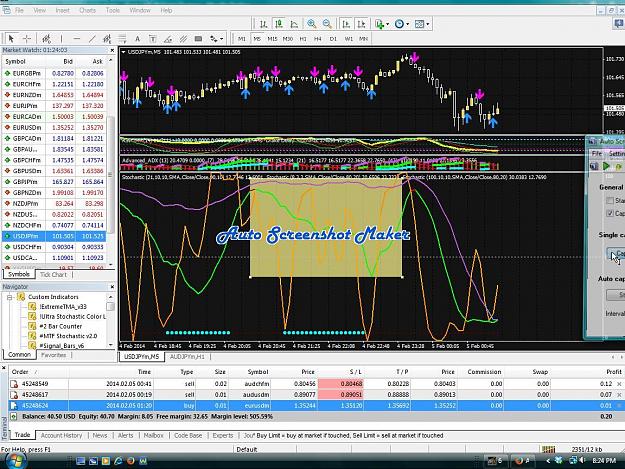
Task: Click the clock periods icon
Action: coord(399,24)
